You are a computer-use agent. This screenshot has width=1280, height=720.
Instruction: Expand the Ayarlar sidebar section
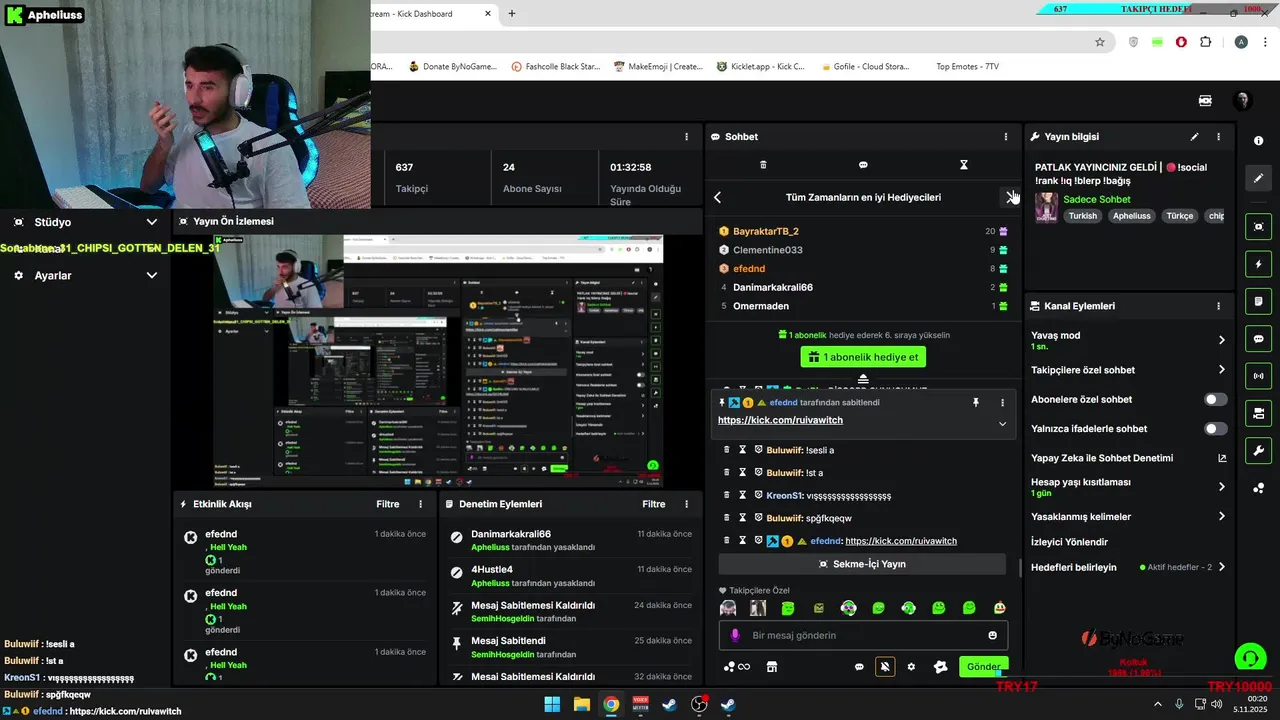[152, 275]
